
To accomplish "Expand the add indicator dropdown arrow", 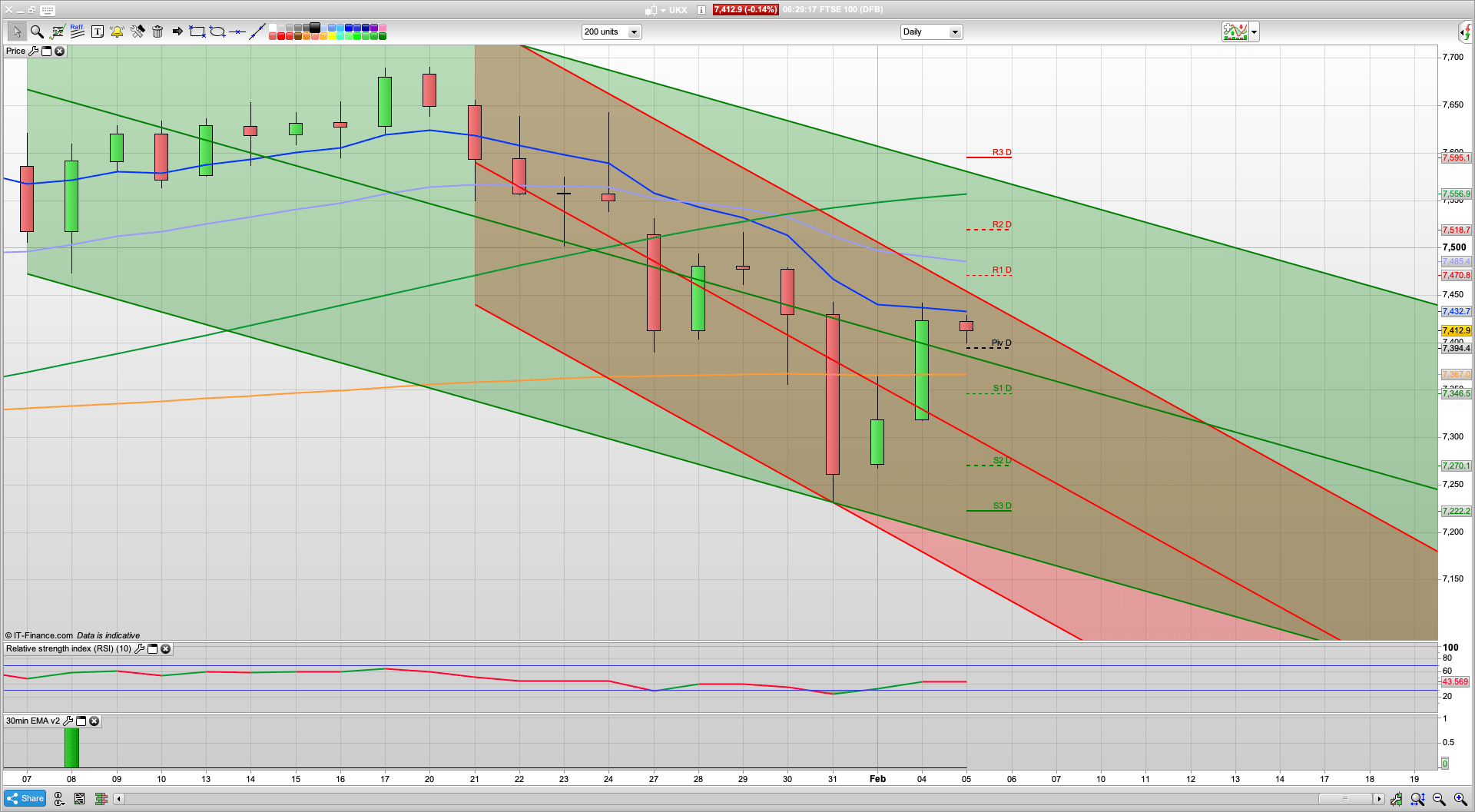I will click(1255, 31).
